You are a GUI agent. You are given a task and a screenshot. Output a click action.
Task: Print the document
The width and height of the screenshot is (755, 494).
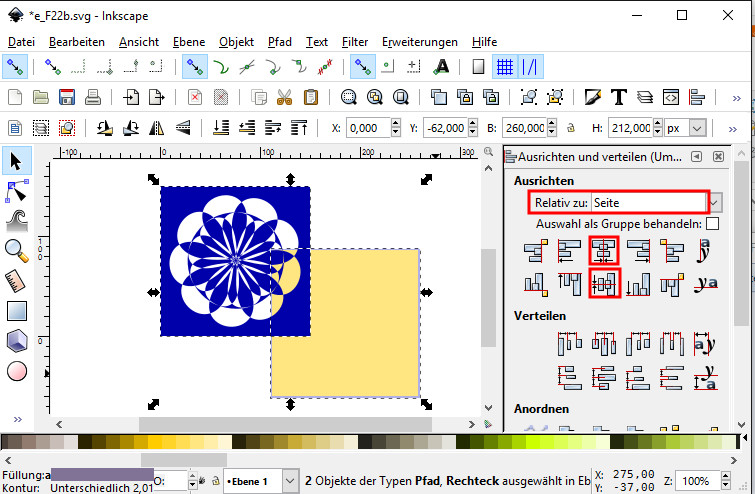tap(92, 97)
